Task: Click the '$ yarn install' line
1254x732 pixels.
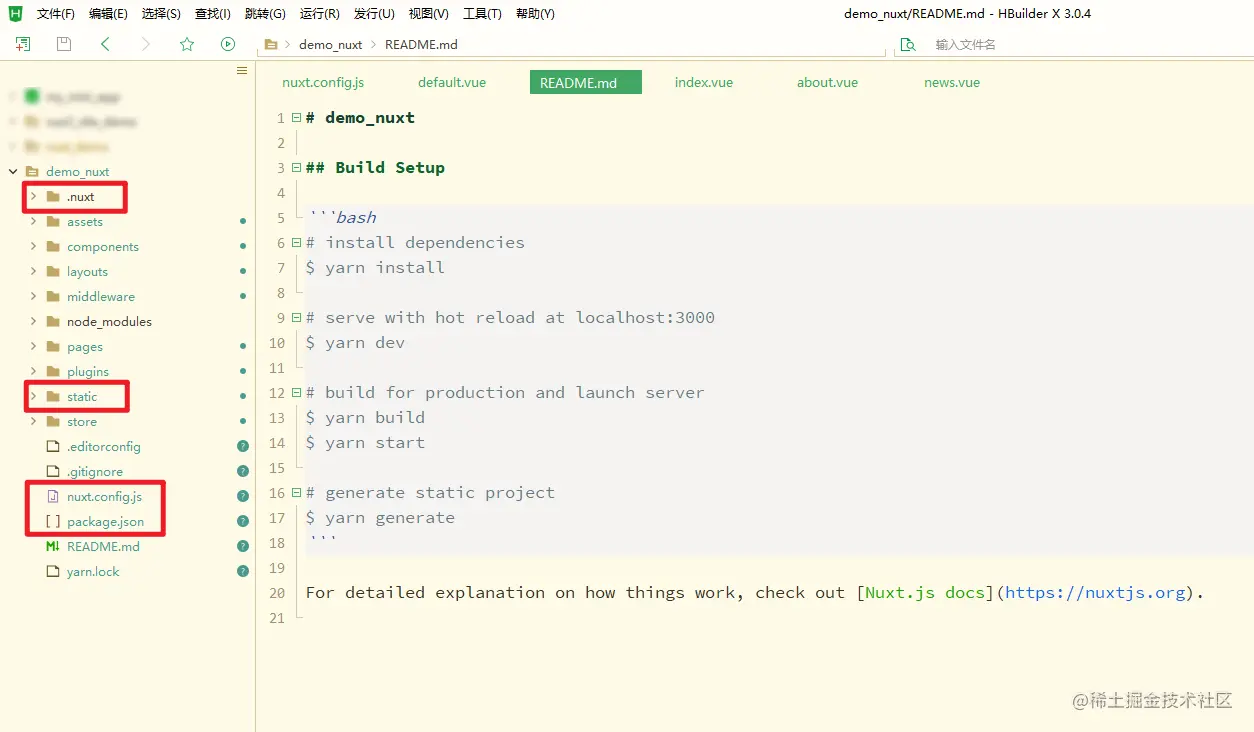Action: [x=375, y=268]
